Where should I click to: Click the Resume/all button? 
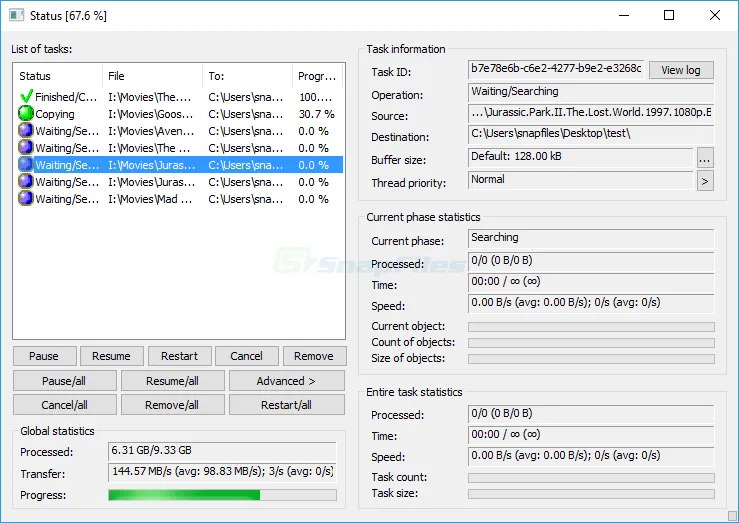pyautogui.click(x=172, y=381)
